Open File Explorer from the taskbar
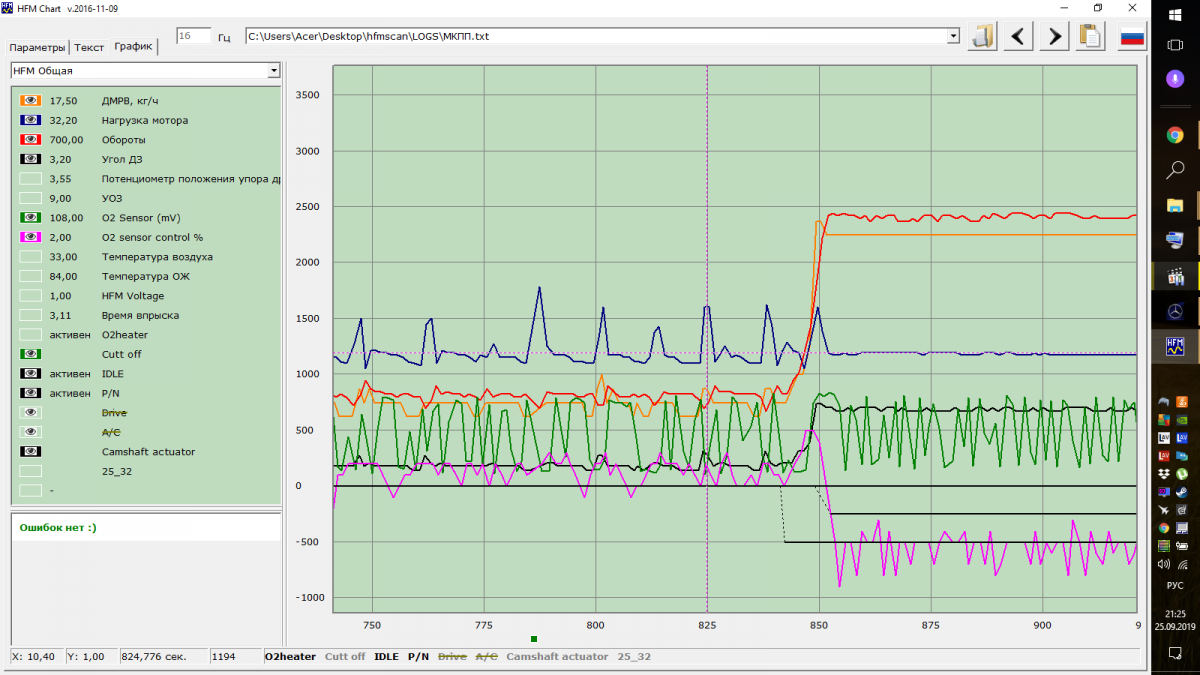 [1175, 204]
